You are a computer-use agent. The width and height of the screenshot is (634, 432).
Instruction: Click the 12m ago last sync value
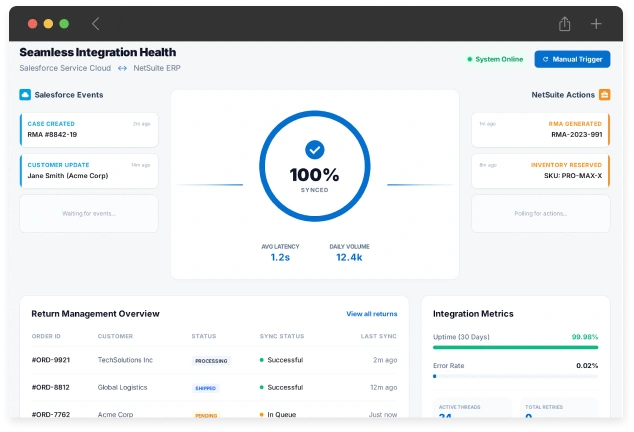pyautogui.click(x=384, y=388)
